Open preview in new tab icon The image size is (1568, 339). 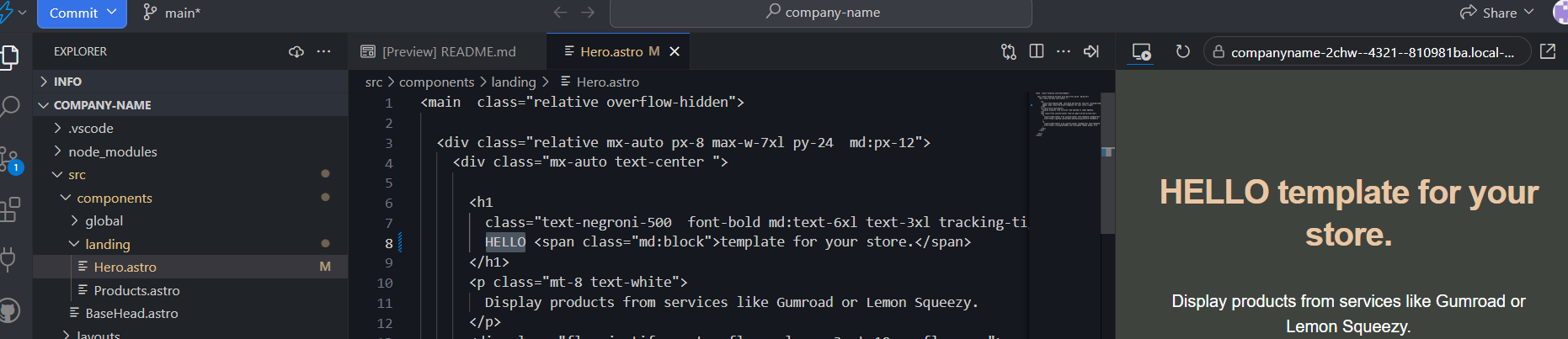1547,51
